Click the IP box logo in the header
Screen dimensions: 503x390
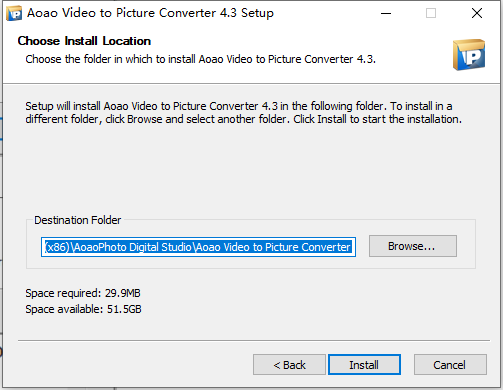(x=469, y=55)
